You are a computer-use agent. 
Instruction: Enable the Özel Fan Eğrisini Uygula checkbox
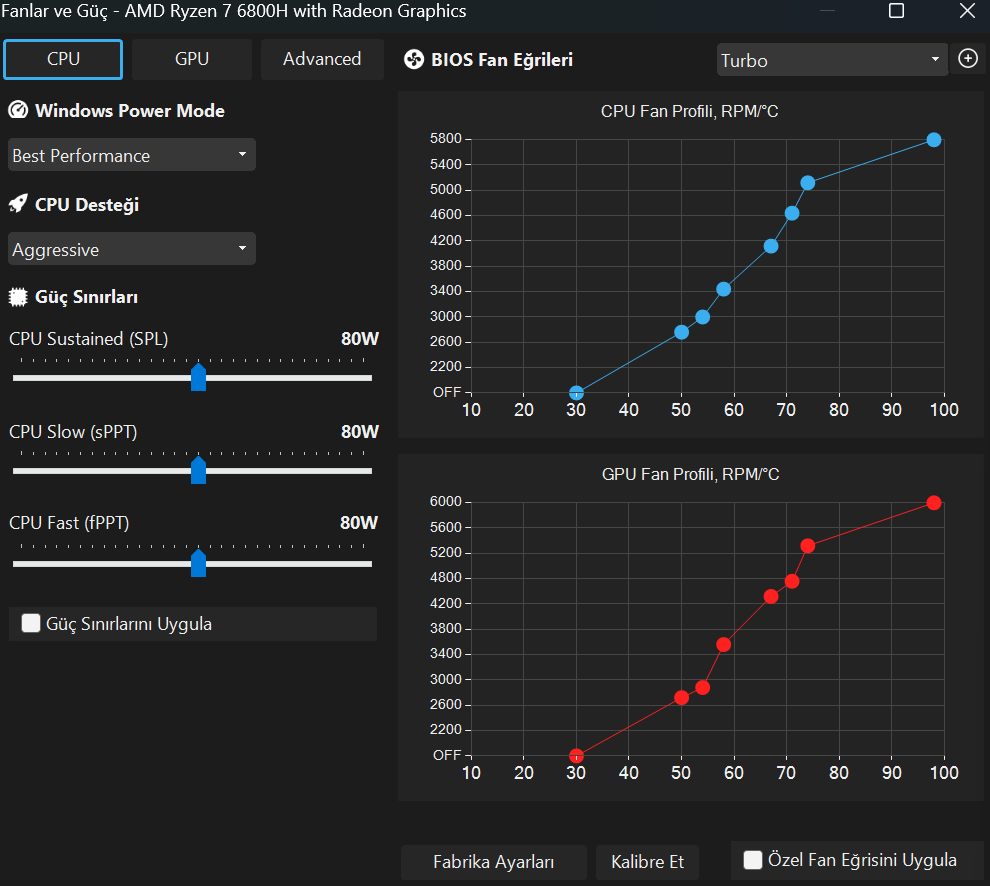(x=753, y=860)
